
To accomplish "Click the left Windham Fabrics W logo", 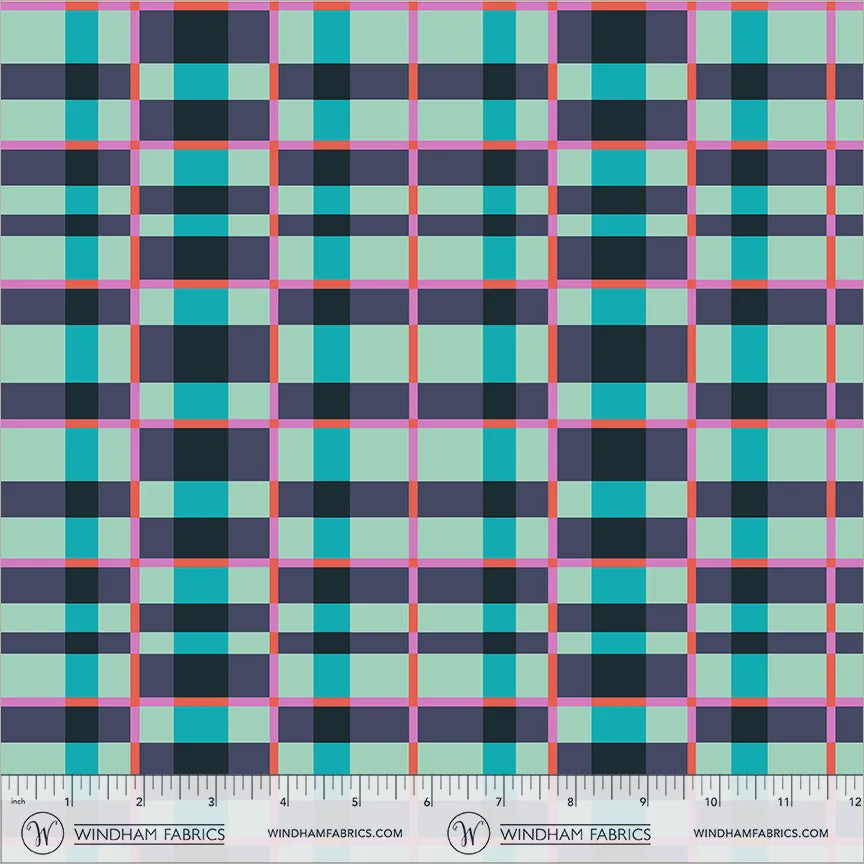I will 42,833.
